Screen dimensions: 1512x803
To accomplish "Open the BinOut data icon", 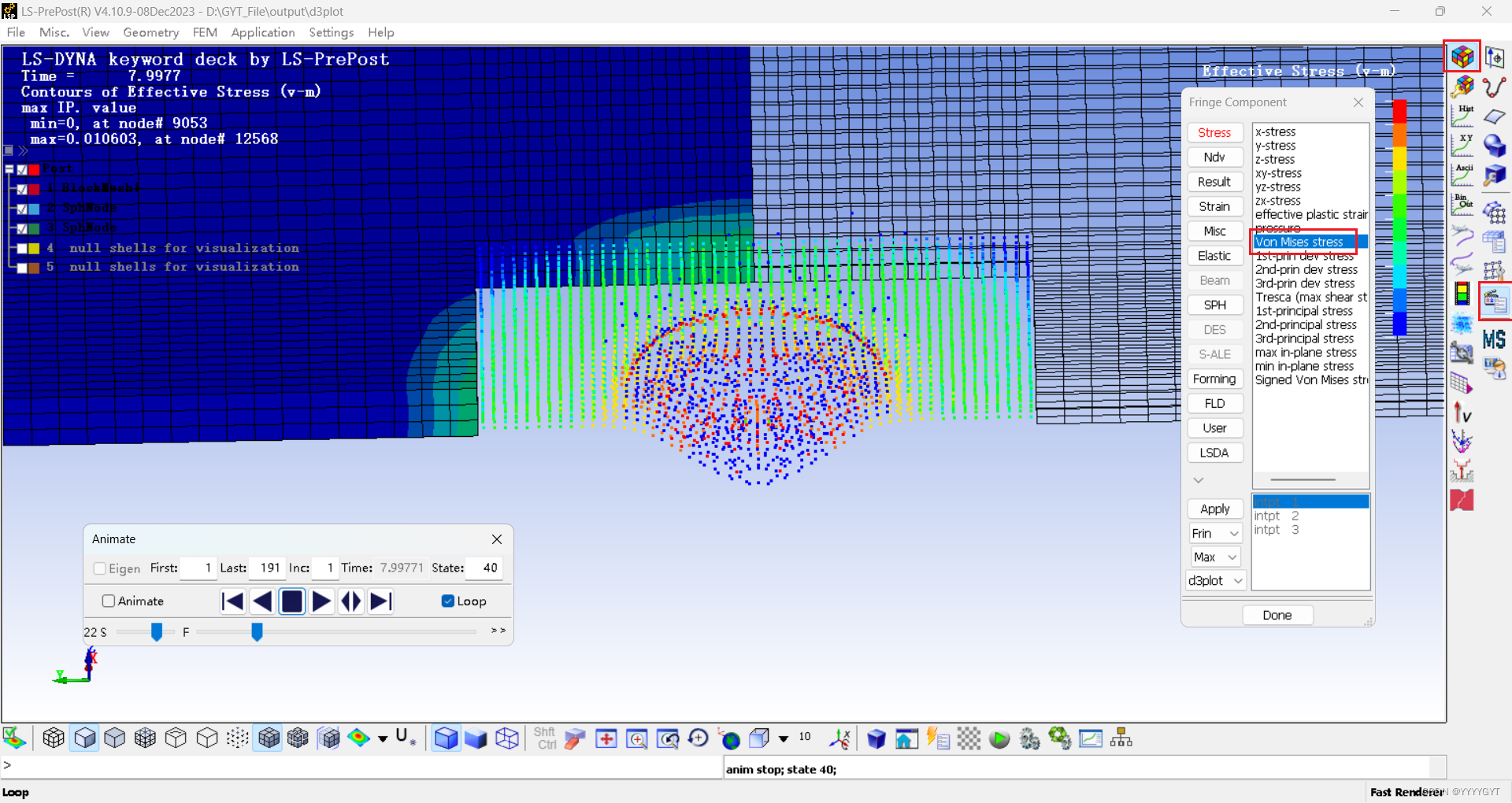I will [1462, 204].
